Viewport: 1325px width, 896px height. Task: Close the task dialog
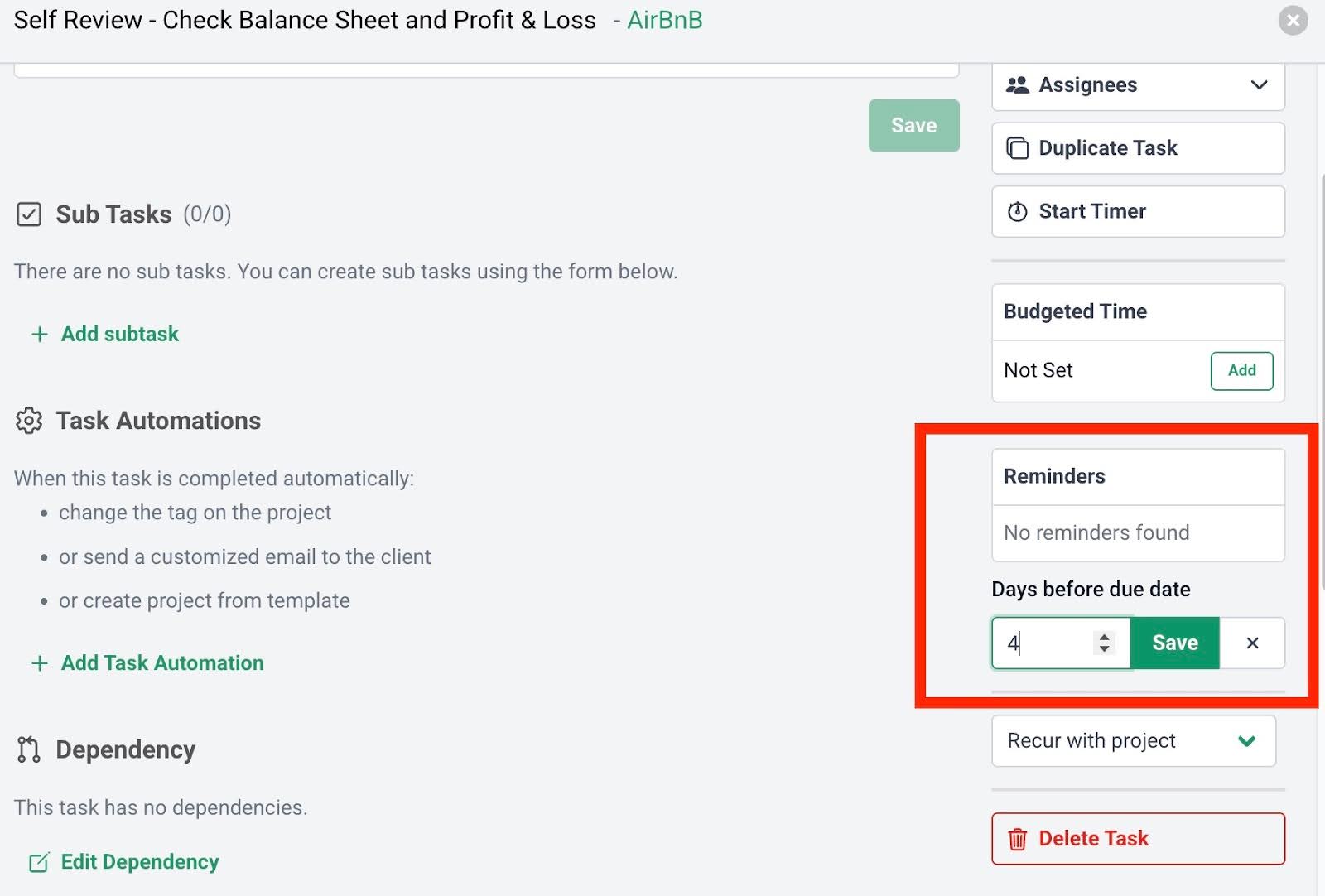tap(1293, 20)
